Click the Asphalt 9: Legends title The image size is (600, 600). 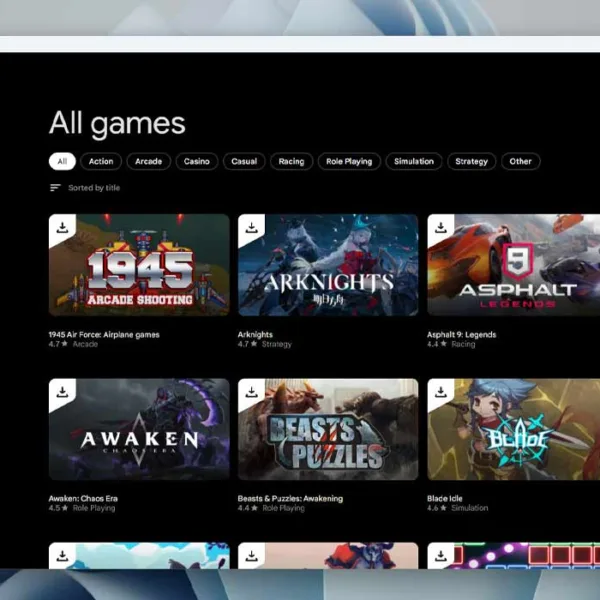point(461,335)
